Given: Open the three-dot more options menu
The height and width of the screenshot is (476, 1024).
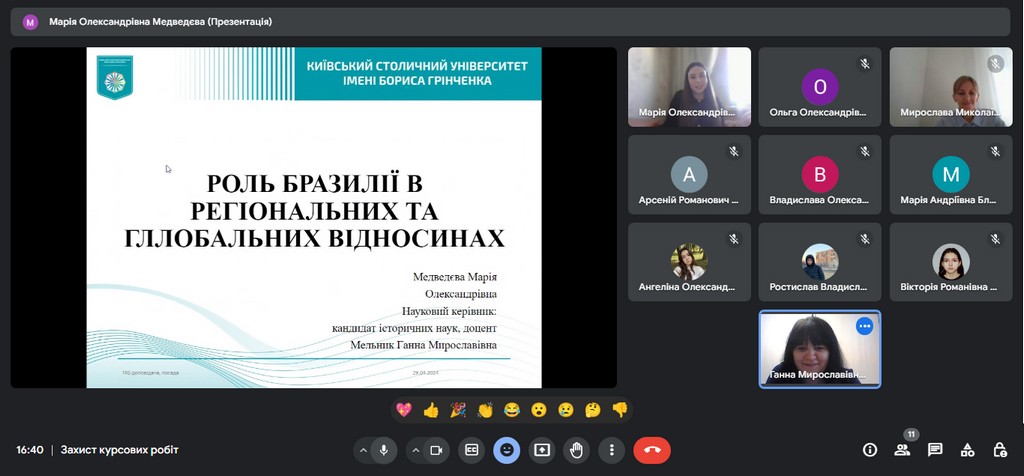Looking at the screenshot, I should click(x=611, y=450).
